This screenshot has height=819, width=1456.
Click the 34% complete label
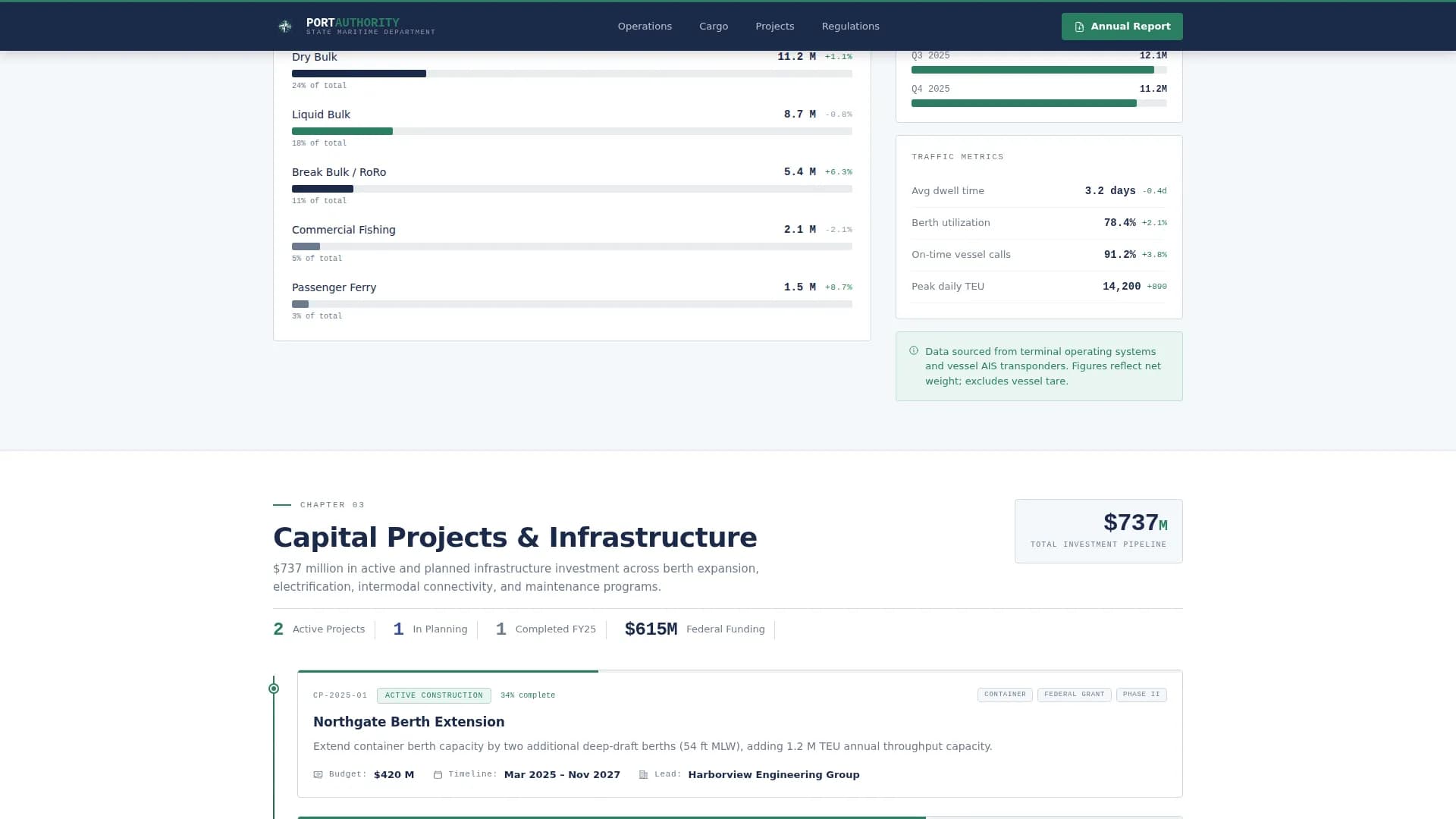[x=528, y=695]
